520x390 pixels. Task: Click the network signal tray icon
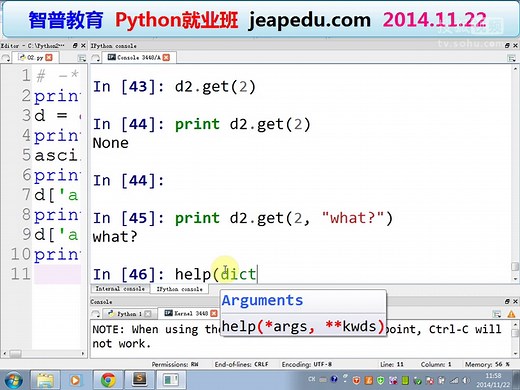(454, 380)
